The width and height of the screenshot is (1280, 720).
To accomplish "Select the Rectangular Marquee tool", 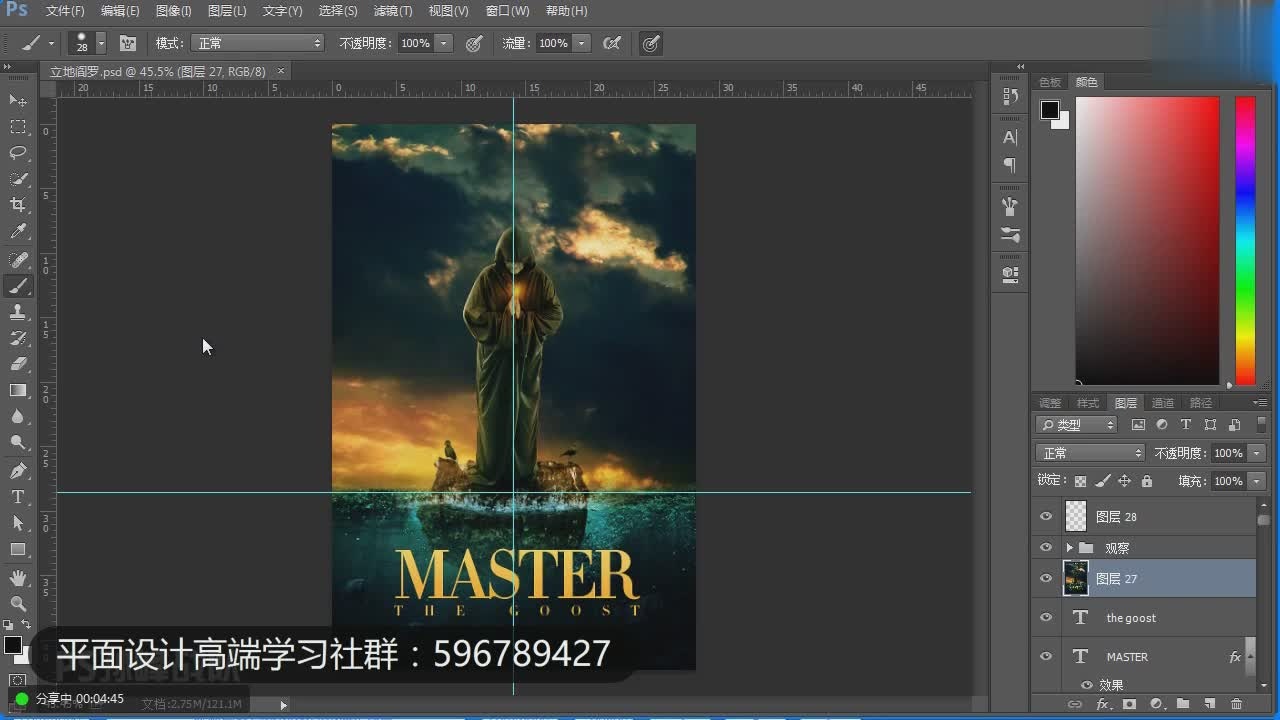I will 18,127.
